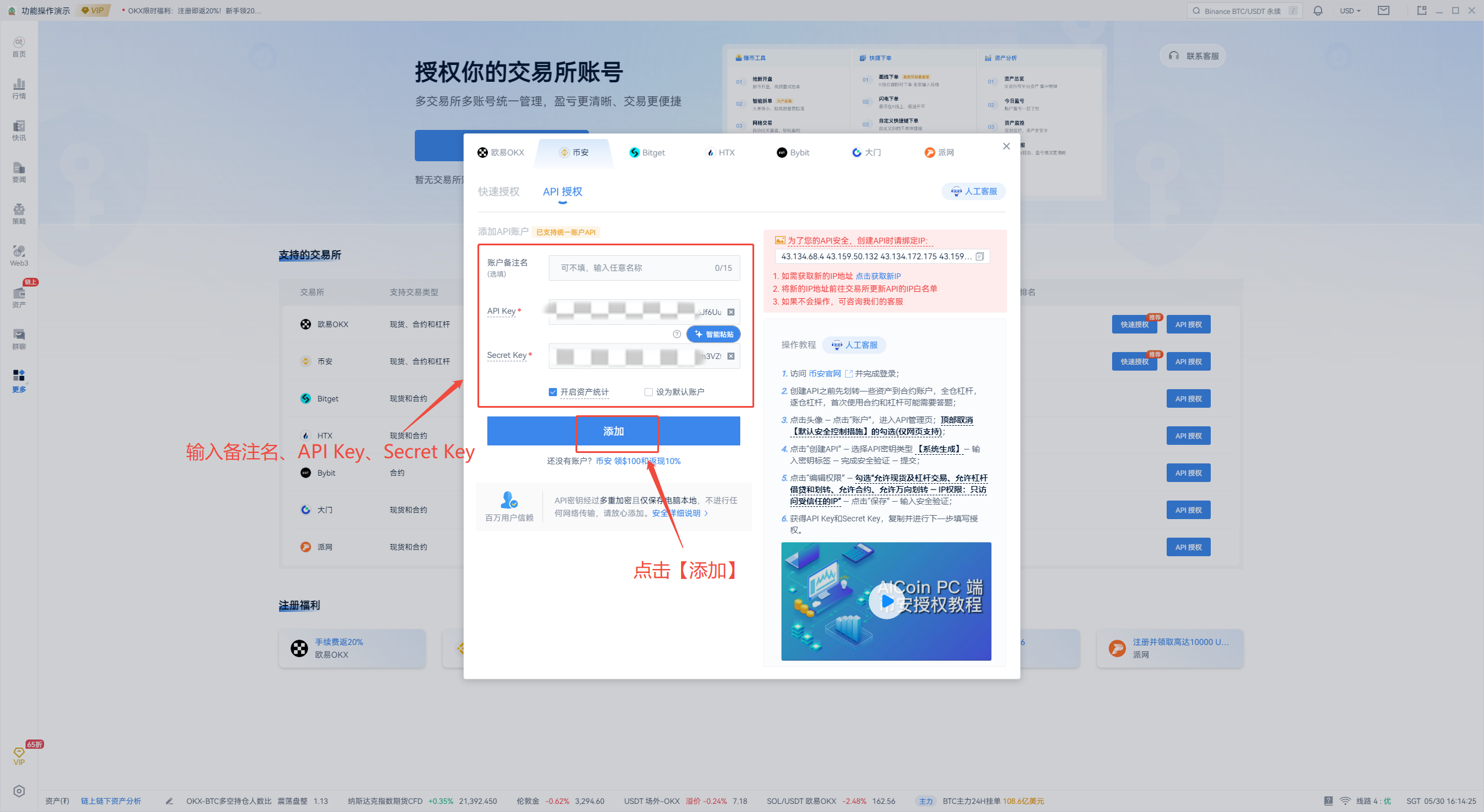Select the 币安 exchange tab
Viewport: 1484px width, 812px height.
(x=574, y=153)
